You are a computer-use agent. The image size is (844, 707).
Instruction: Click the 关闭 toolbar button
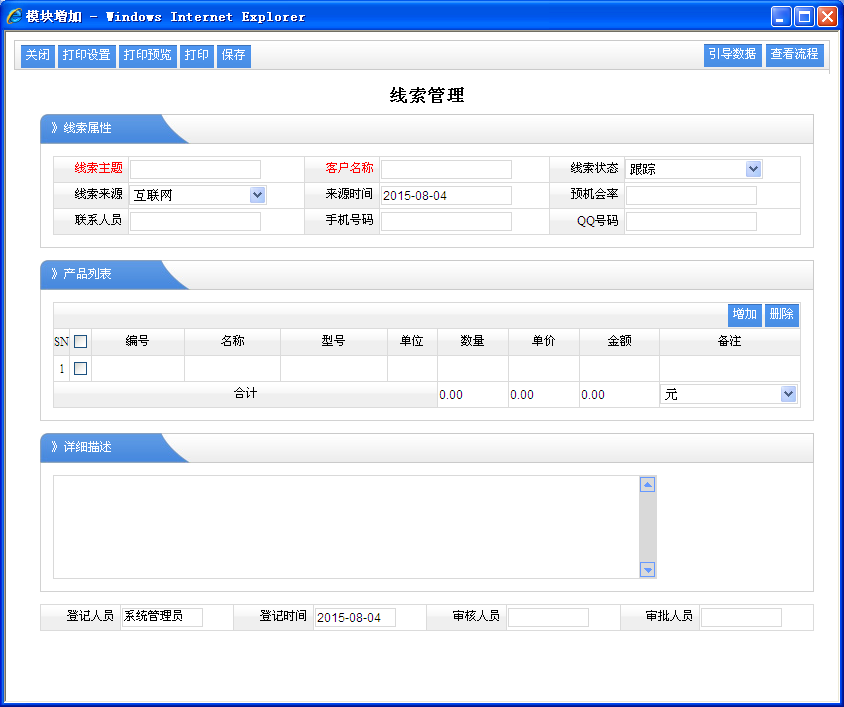coord(37,56)
